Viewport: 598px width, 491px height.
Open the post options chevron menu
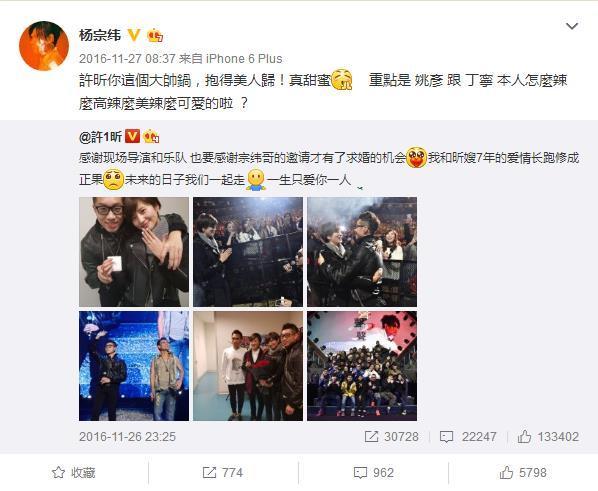coord(572,26)
